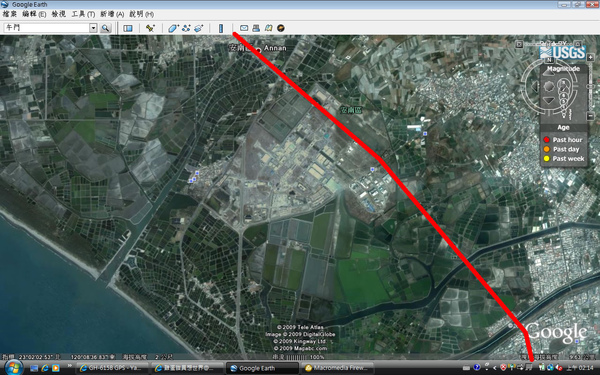Click the zoom slider handle
This screenshot has width=600, height=375.
tap(590, 86)
